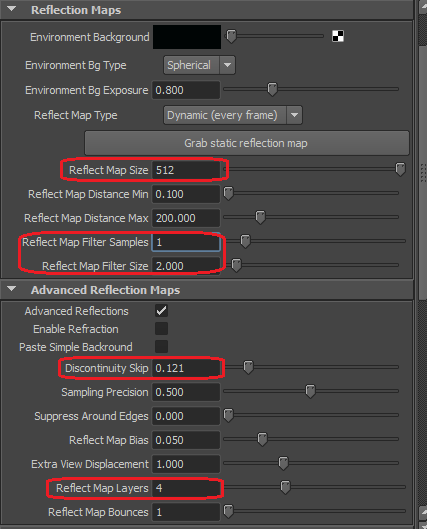The height and width of the screenshot is (529, 427).
Task: Check the Paste Simple Backround checkbox
Action: [161, 346]
